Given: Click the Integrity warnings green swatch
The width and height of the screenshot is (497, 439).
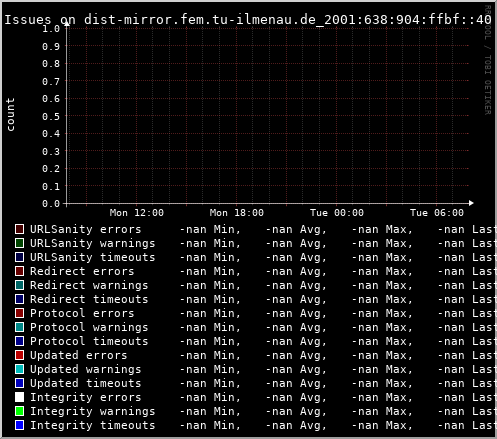Looking at the screenshot, I should tap(20, 411).
